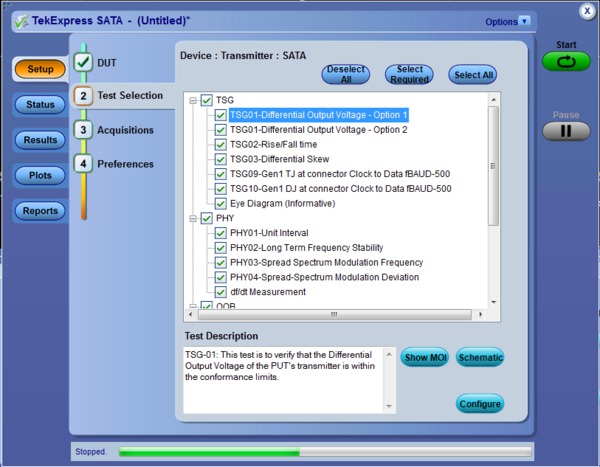Select 'PHY02-Long Term Frequency Stability' row
Image resolution: width=600 pixels, height=467 pixels.
[x=307, y=248]
